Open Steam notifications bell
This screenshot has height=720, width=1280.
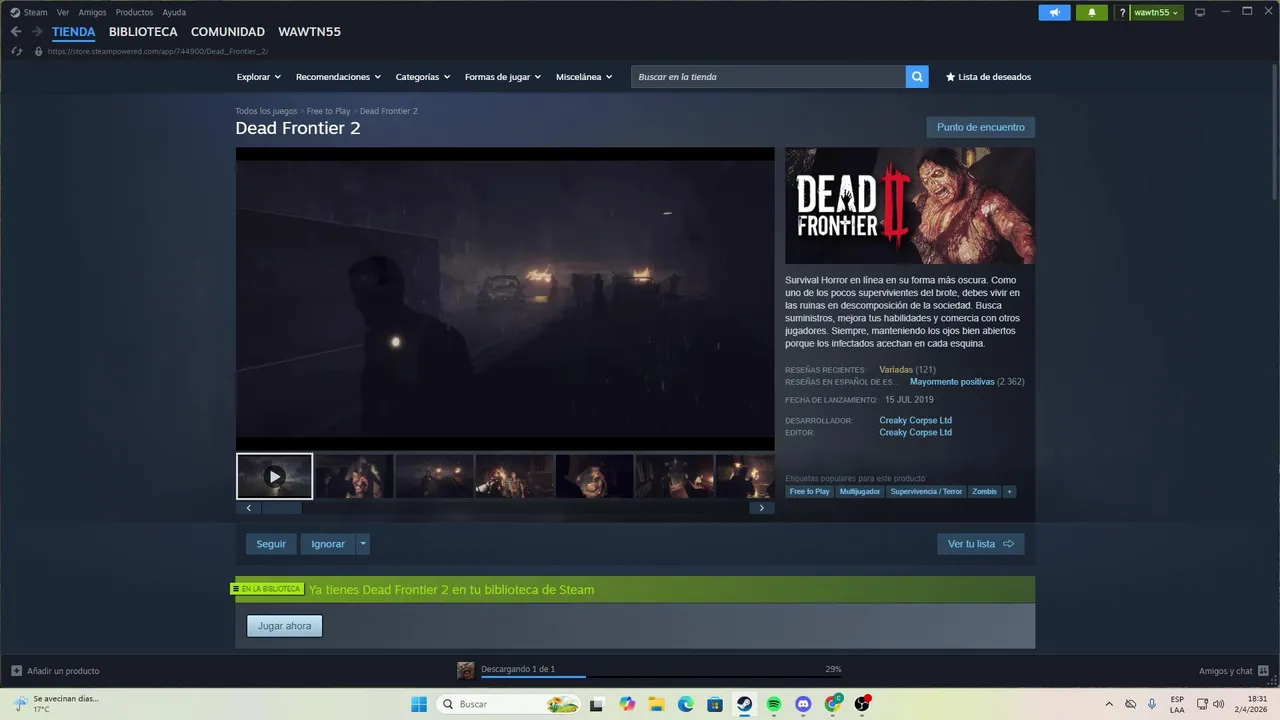[x=1091, y=12]
